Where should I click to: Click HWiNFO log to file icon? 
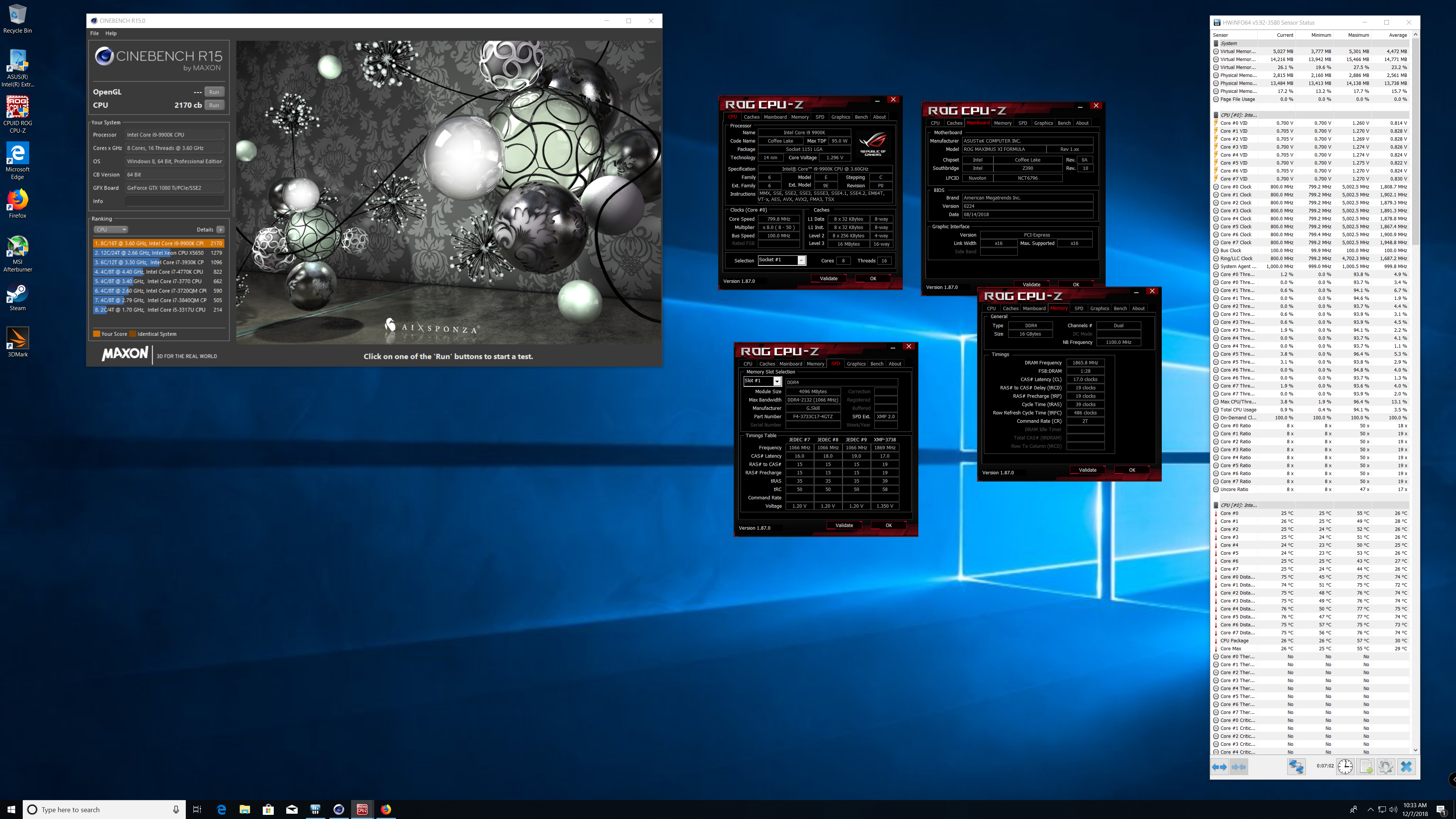[x=1365, y=767]
